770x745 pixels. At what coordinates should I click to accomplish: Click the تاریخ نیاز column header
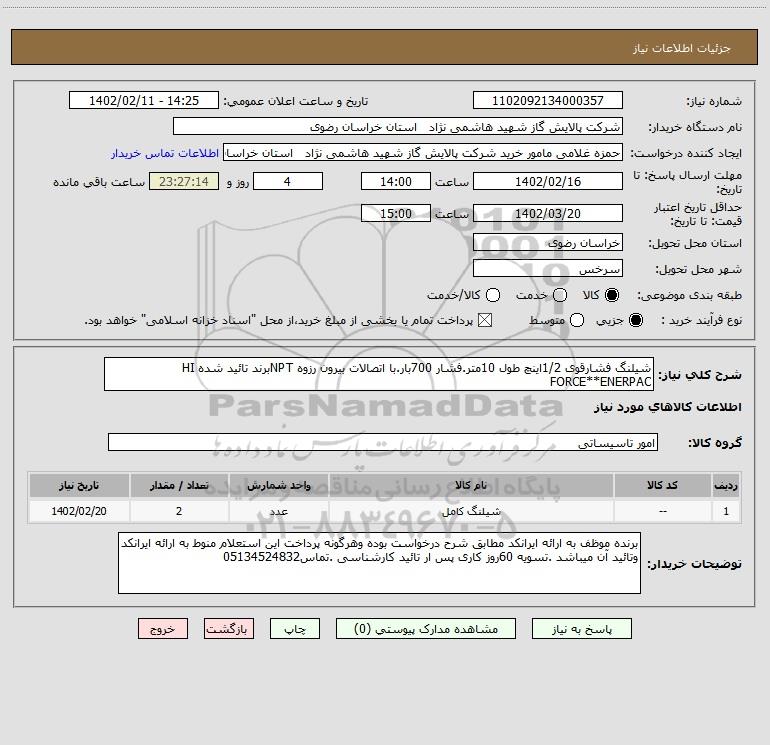[79, 486]
